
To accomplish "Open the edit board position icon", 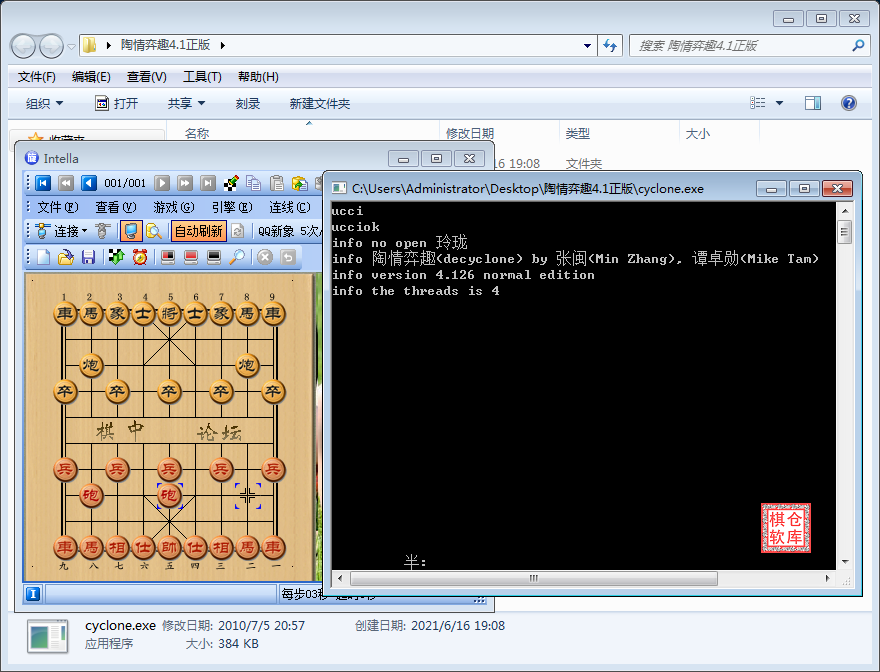I will tap(231, 183).
